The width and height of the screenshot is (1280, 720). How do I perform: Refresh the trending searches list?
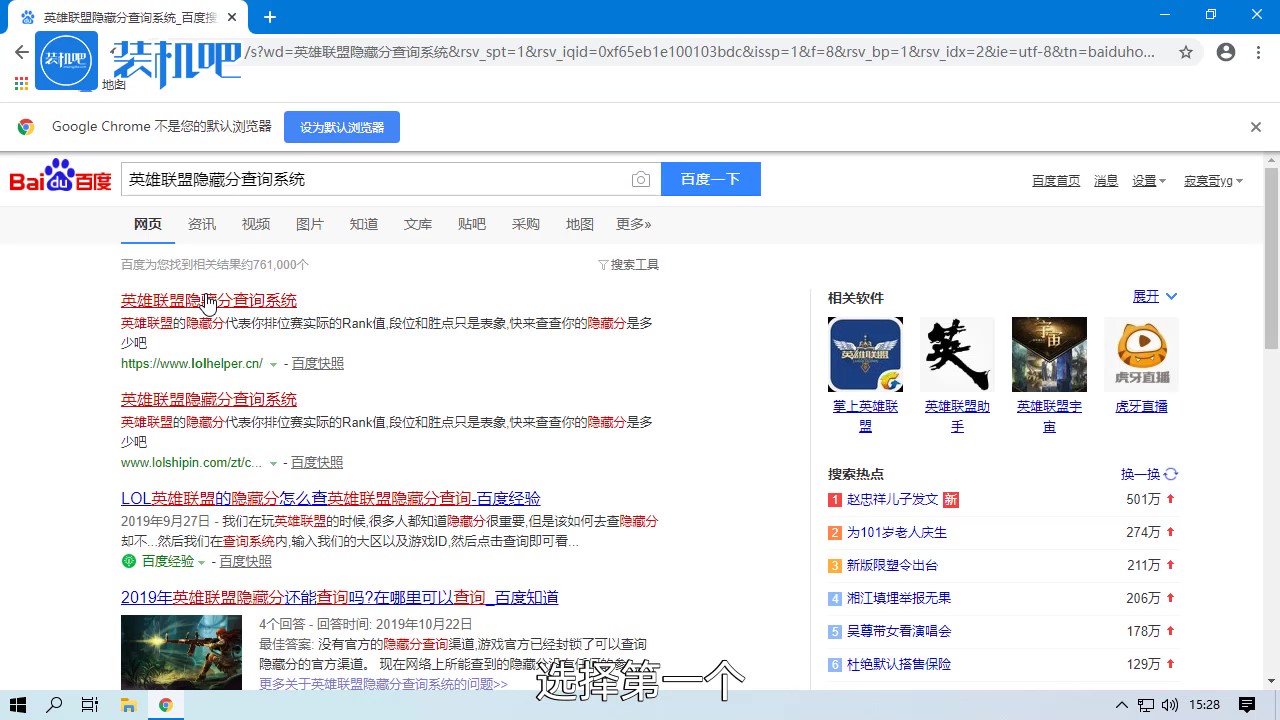(x=1150, y=474)
